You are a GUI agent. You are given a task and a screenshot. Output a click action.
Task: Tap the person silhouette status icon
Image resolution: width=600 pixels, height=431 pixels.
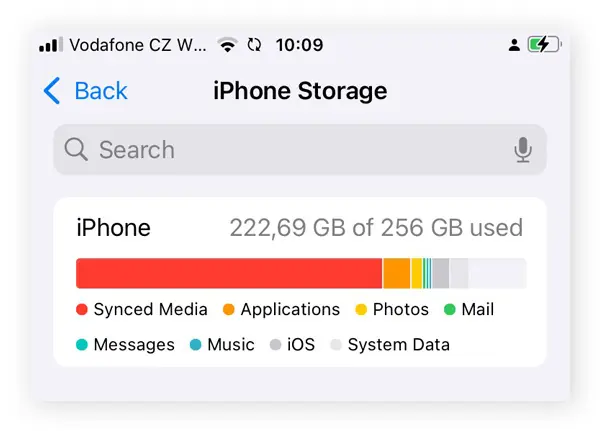[x=514, y=45]
